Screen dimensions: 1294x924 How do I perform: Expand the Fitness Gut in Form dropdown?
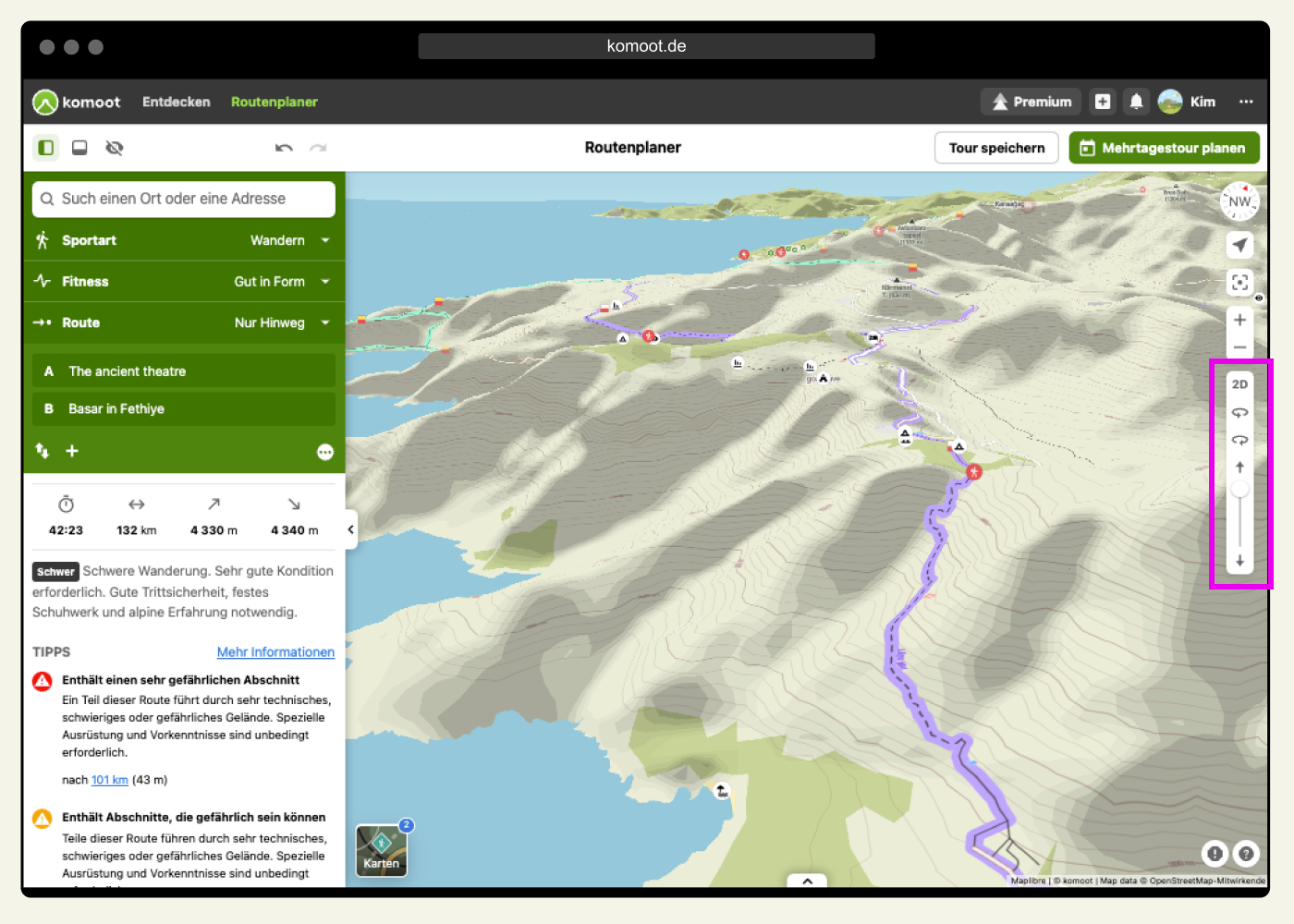[x=184, y=281]
